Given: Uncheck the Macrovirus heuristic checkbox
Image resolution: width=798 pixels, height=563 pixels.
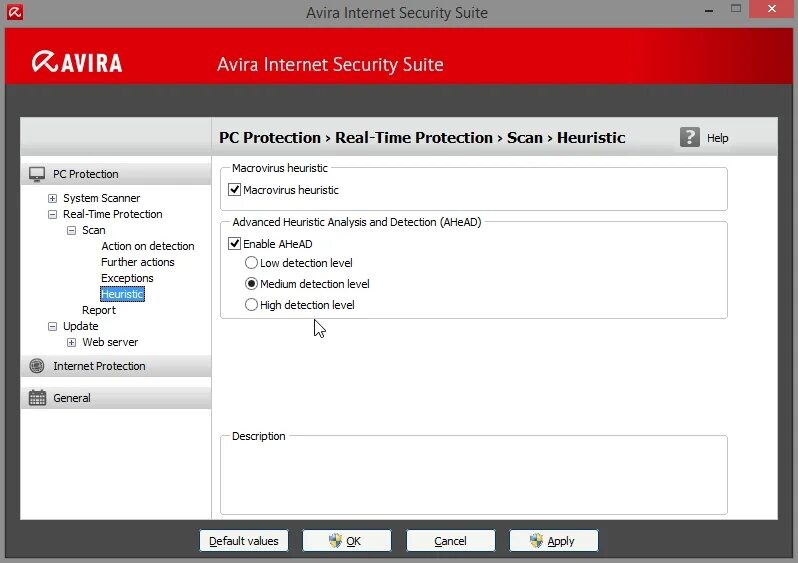Looking at the screenshot, I should pos(235,190).
